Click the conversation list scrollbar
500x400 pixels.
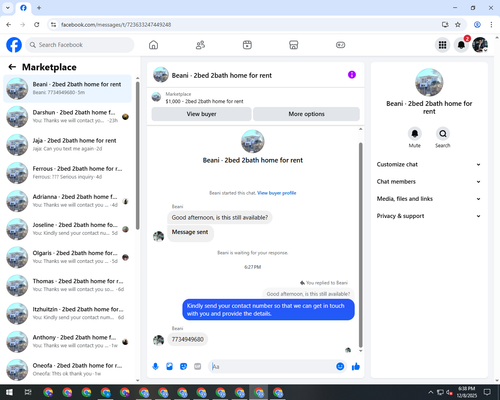pyautogui.click(x=137, y=155)
